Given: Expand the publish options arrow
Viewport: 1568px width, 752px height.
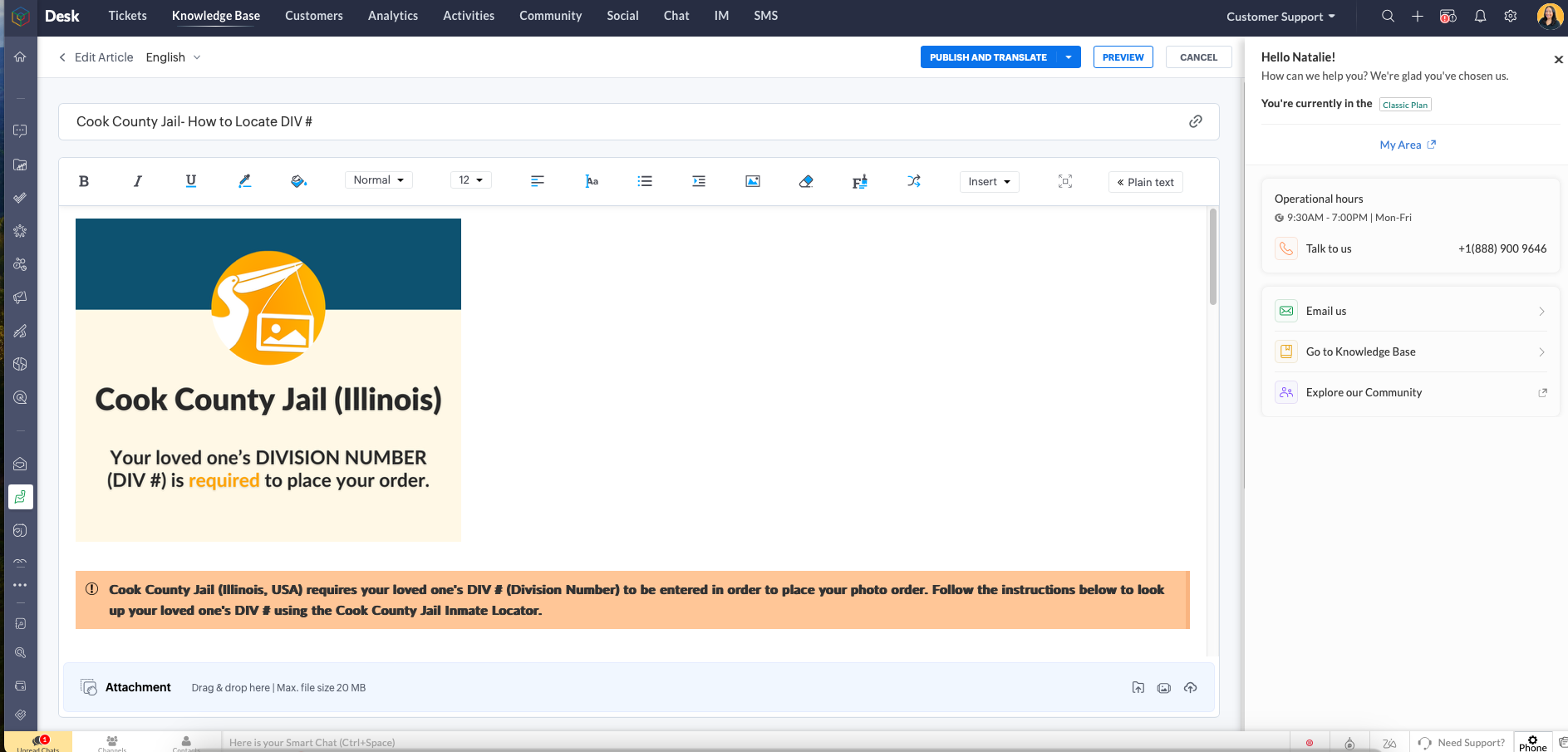Looking at the screenshot, I should 1069,57.
